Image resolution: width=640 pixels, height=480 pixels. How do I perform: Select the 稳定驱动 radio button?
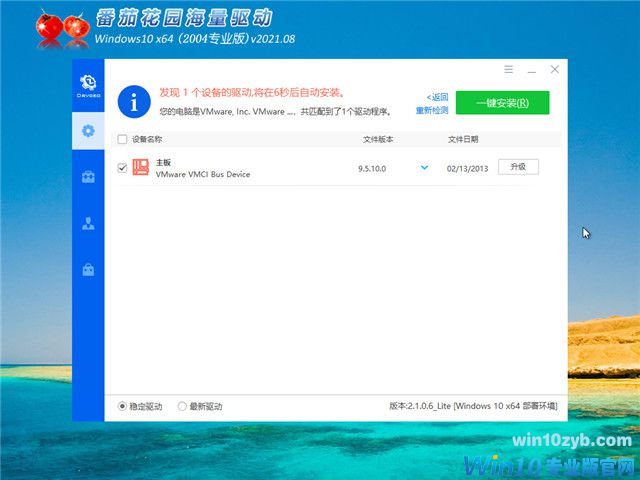(x=122, y=406)
